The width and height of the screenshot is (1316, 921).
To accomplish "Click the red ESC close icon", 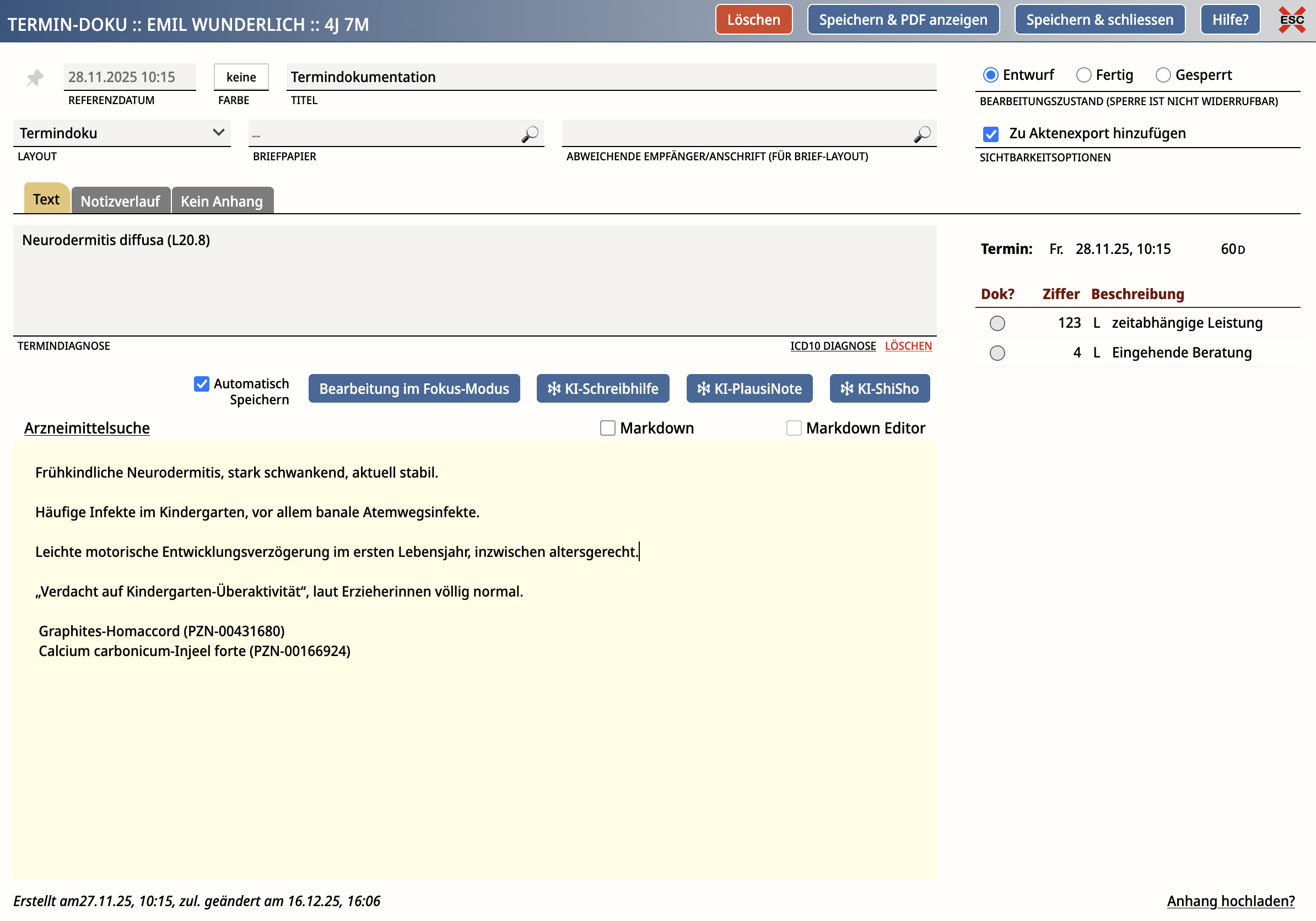I will point(1291,20).
